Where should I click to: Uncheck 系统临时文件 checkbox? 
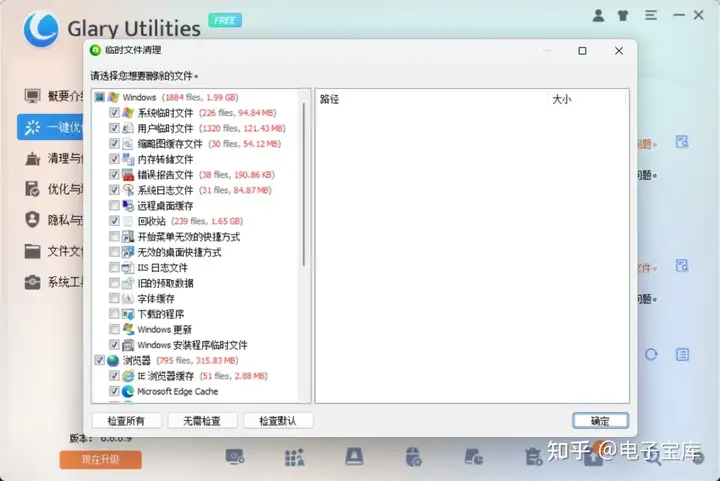tap(114, 112)
